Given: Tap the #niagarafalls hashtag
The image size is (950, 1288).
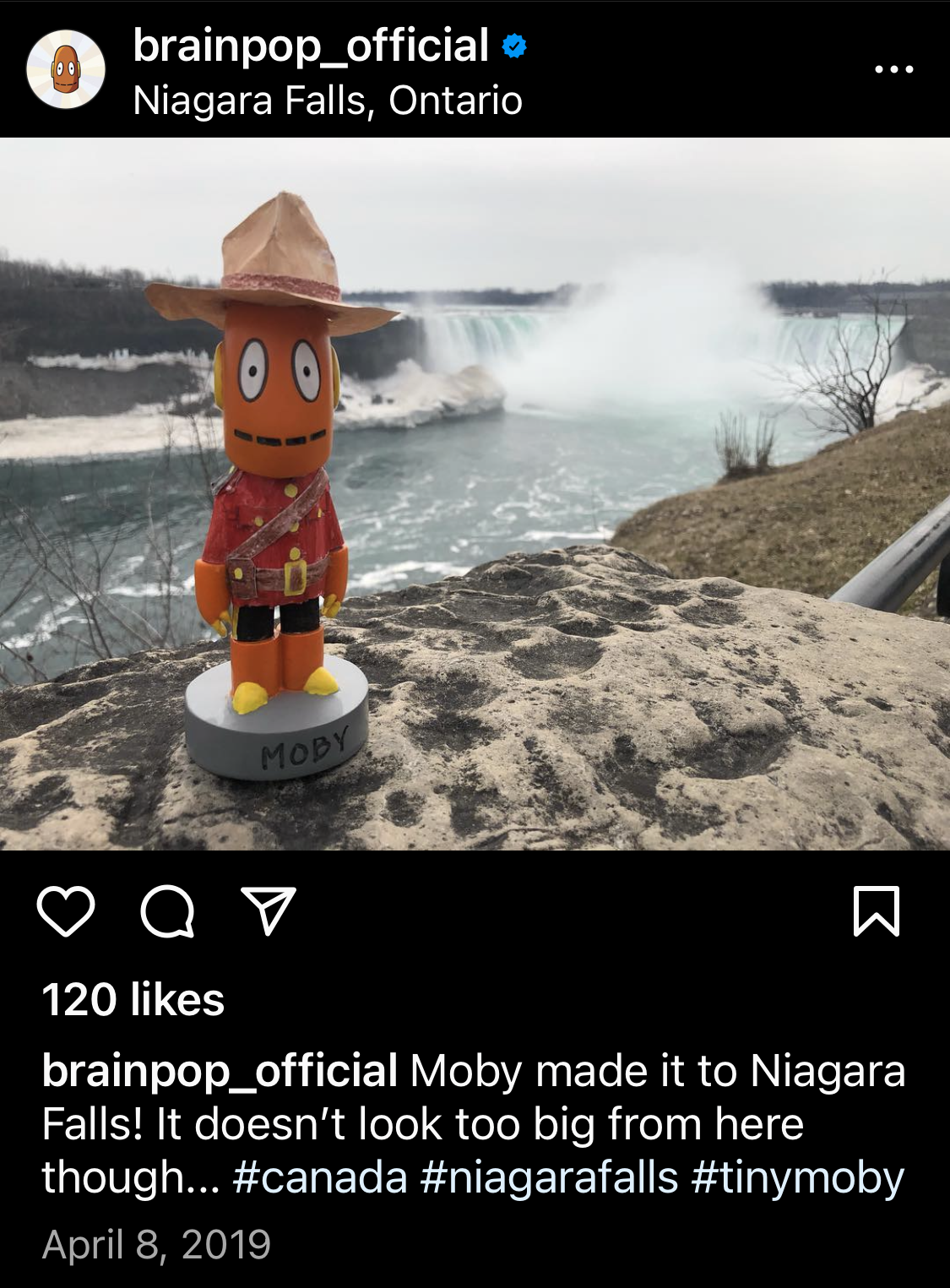Looking at the screenshot, I should click(x=550, y=1177).
